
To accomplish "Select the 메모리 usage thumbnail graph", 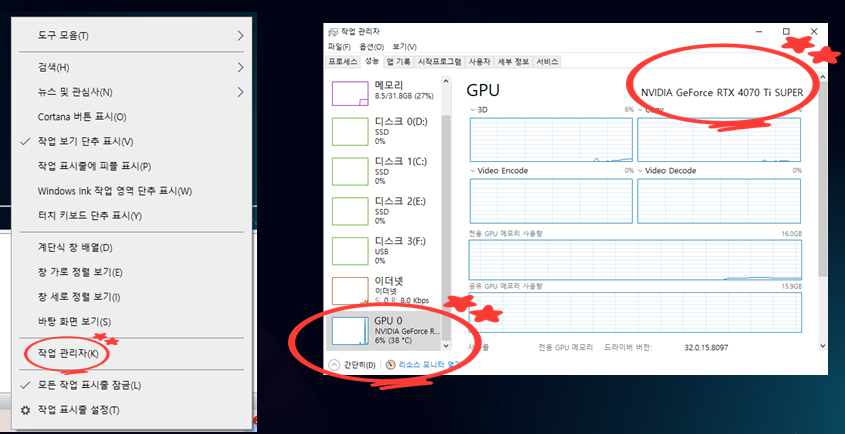I will (350, 93).
